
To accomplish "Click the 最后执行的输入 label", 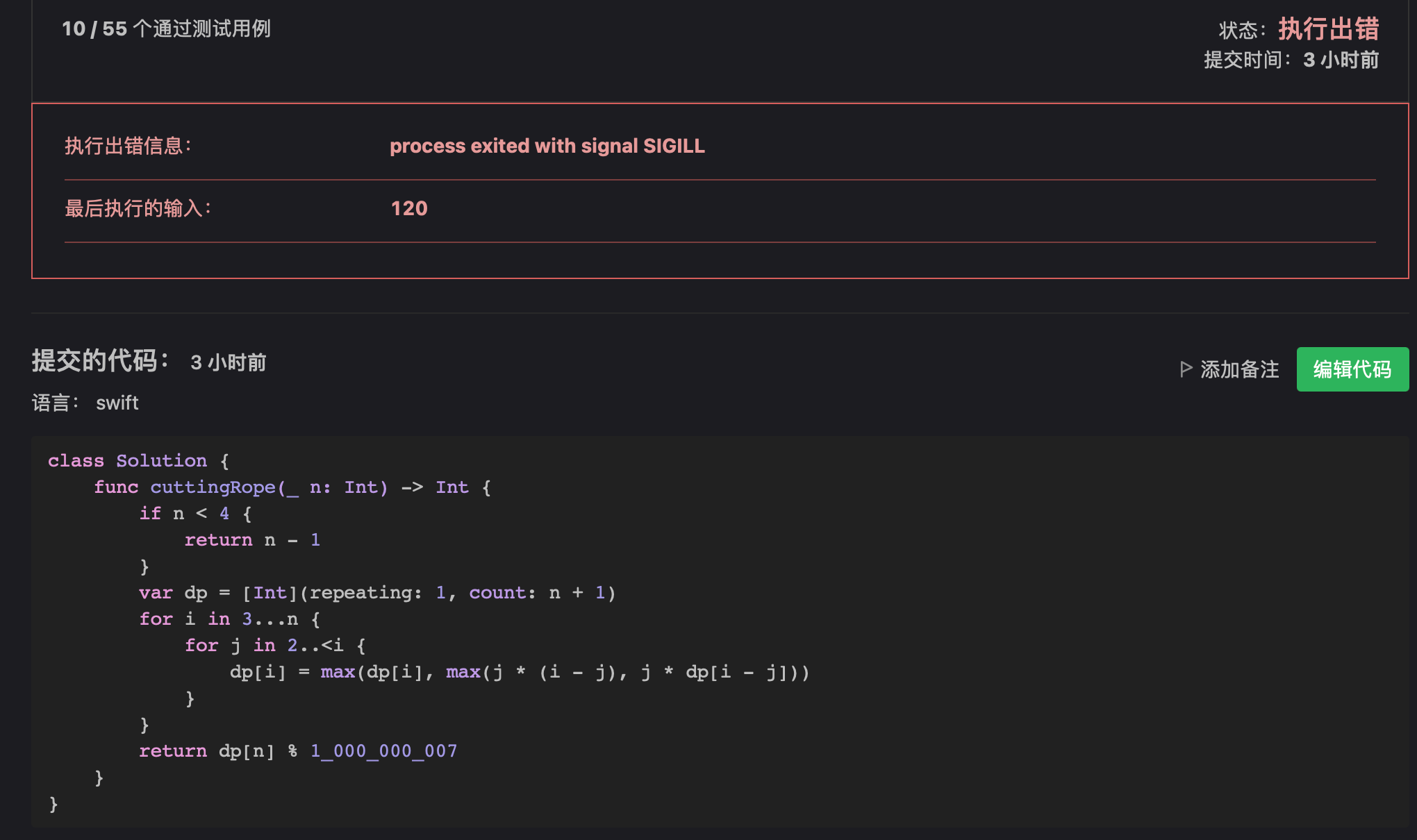I will [138, 208].
